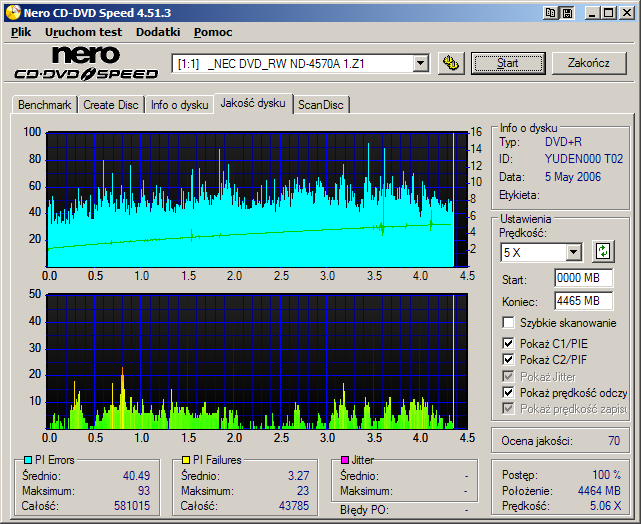Select the Jakość dysku tab
This screenshot has height=524, width=641.
tap(253, 103)
